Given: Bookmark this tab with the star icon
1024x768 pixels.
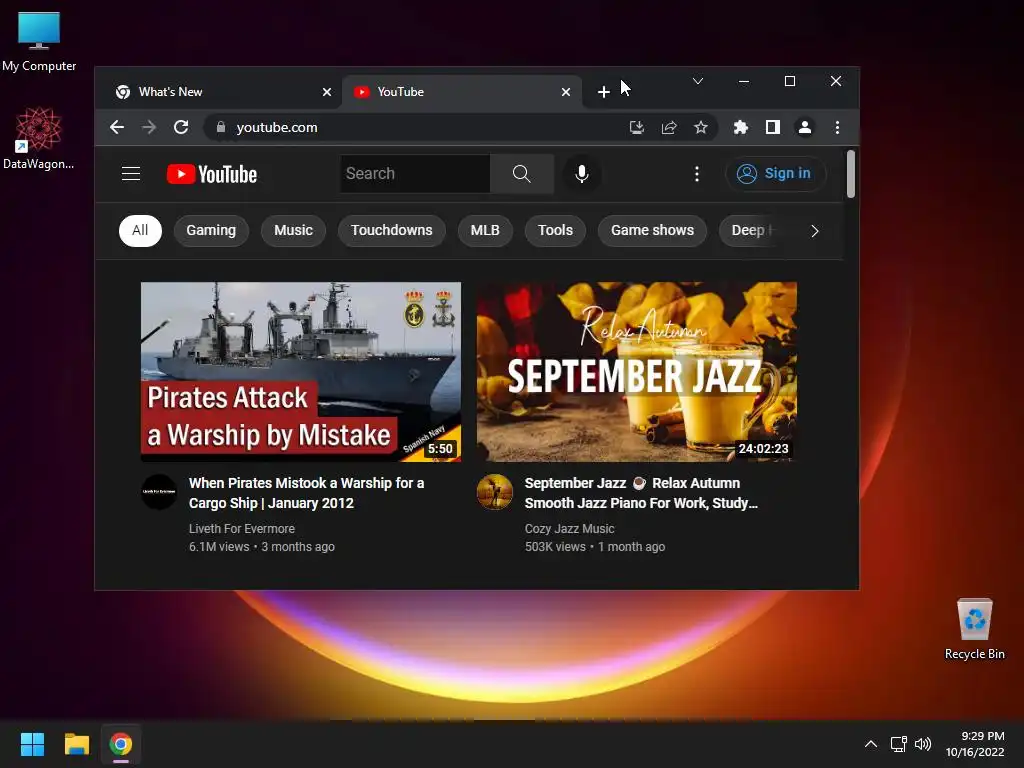Looking at the screenshot, I should (701, 127).
